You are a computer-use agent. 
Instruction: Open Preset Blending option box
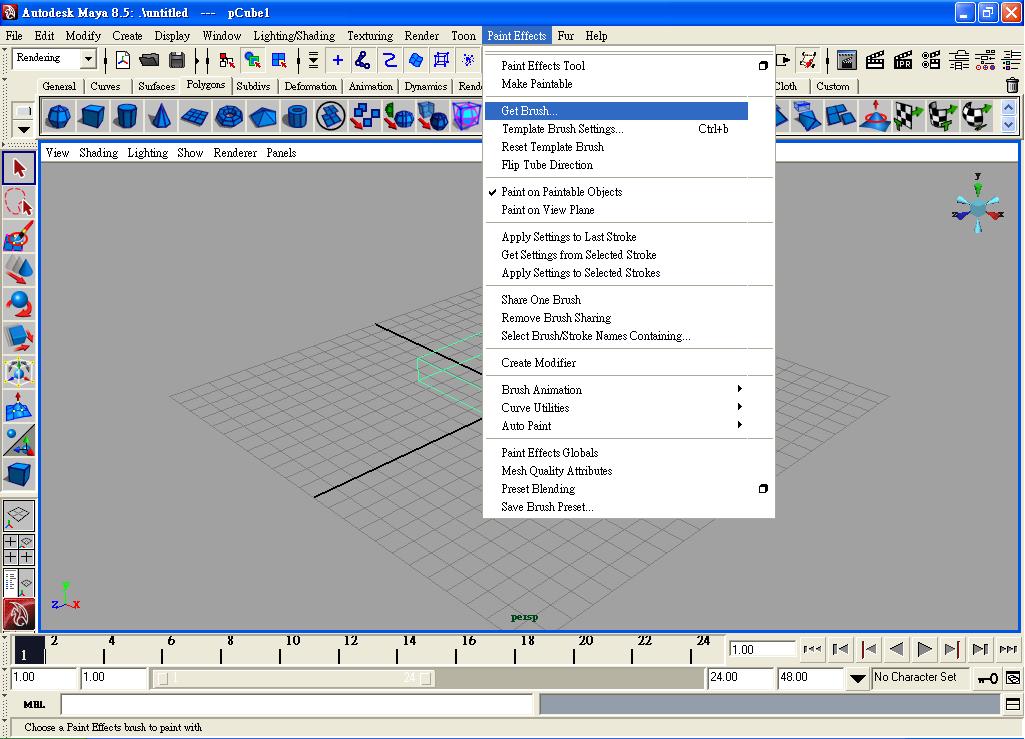click(763, 489)
